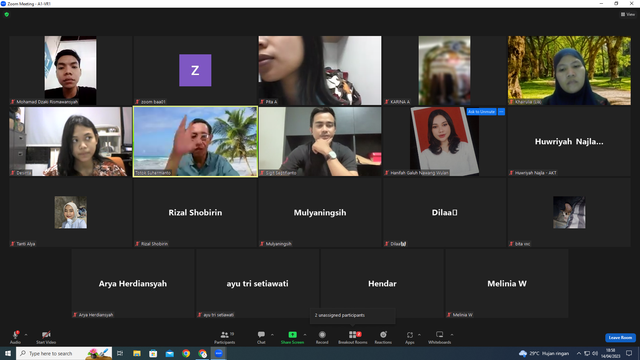Click the green encryption shield icon
The width and height of the screenshot is (640, 360).
pos(7,14)
